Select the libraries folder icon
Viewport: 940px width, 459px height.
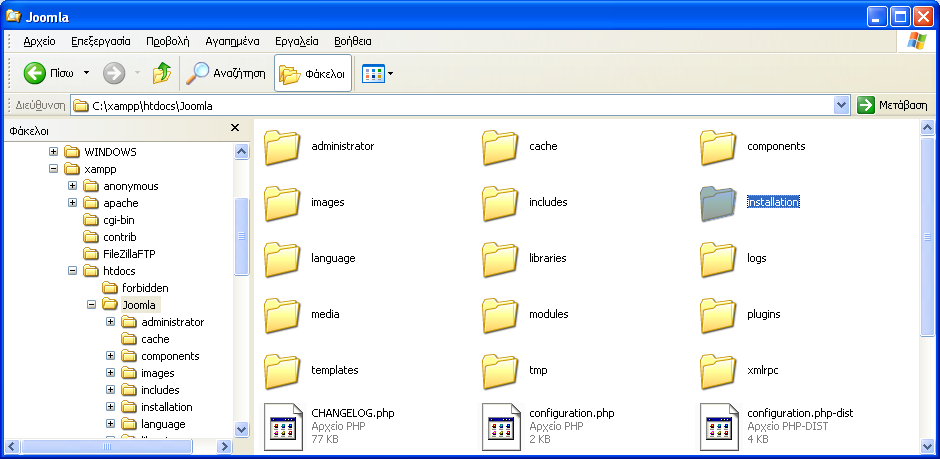point(500,259)
